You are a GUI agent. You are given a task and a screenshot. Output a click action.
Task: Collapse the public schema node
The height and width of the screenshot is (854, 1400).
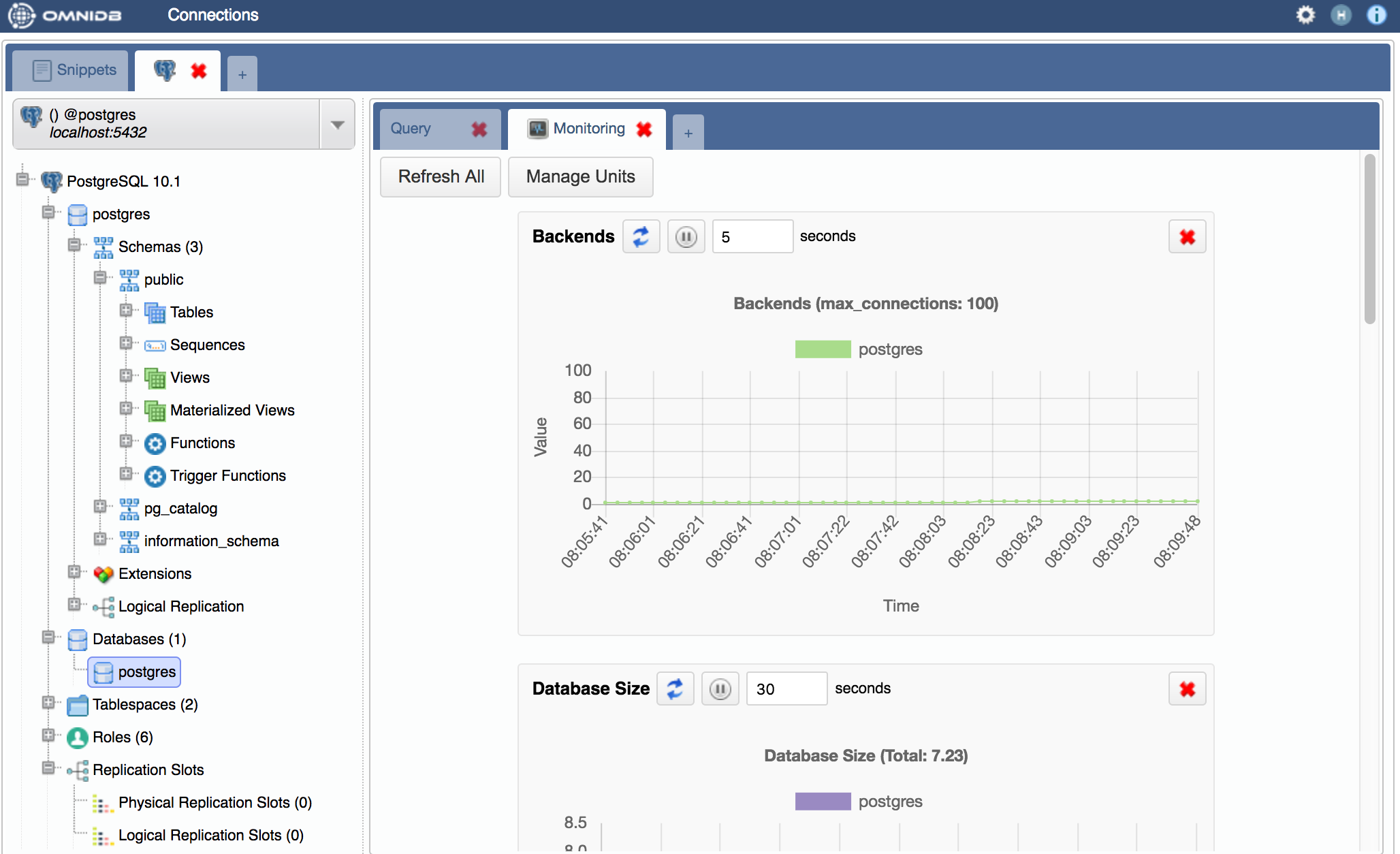tap(100, 278)
